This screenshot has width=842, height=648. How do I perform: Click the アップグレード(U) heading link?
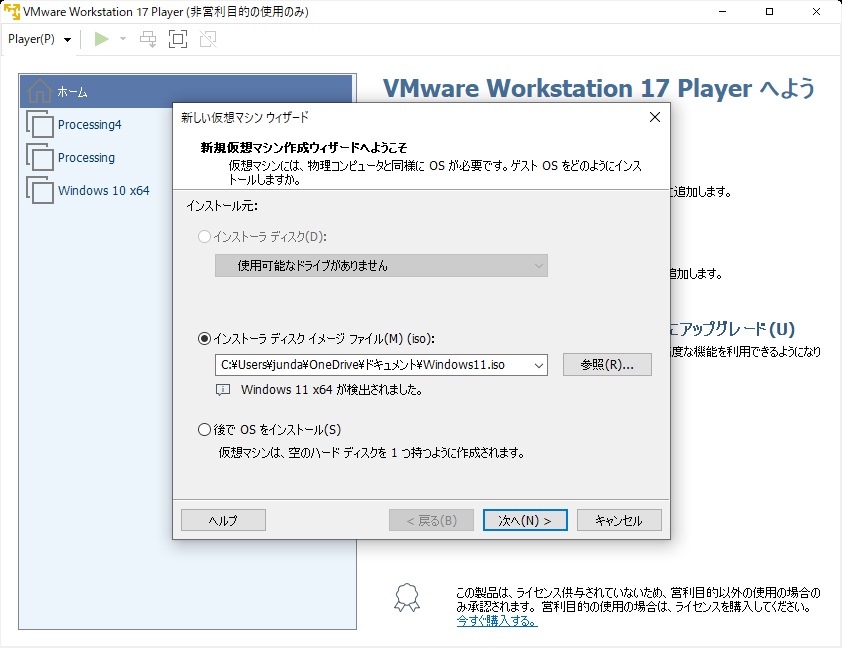point(732,329)
